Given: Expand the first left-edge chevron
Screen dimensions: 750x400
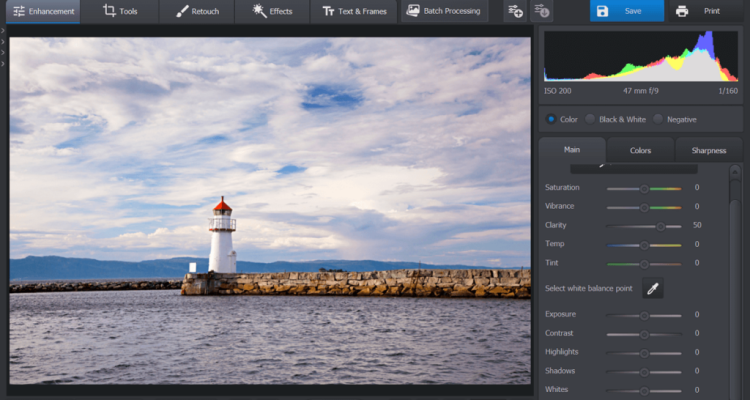Looking at the screenshot, I should (3, 31).
